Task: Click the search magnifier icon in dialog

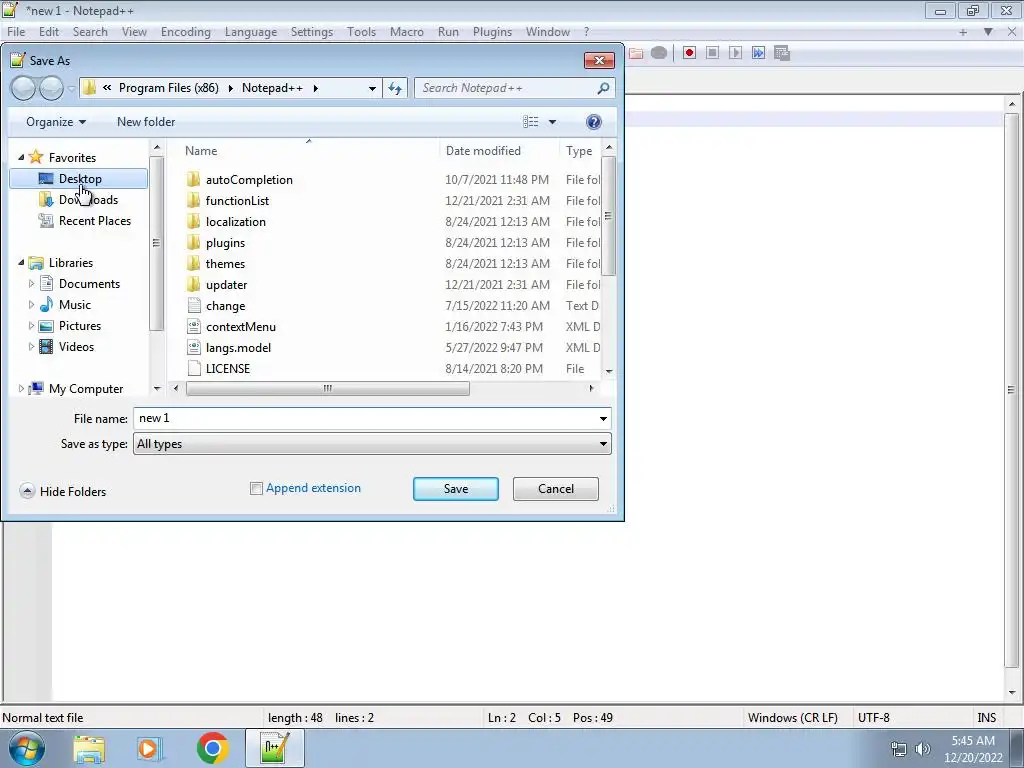Action: (x=603, y=88)
